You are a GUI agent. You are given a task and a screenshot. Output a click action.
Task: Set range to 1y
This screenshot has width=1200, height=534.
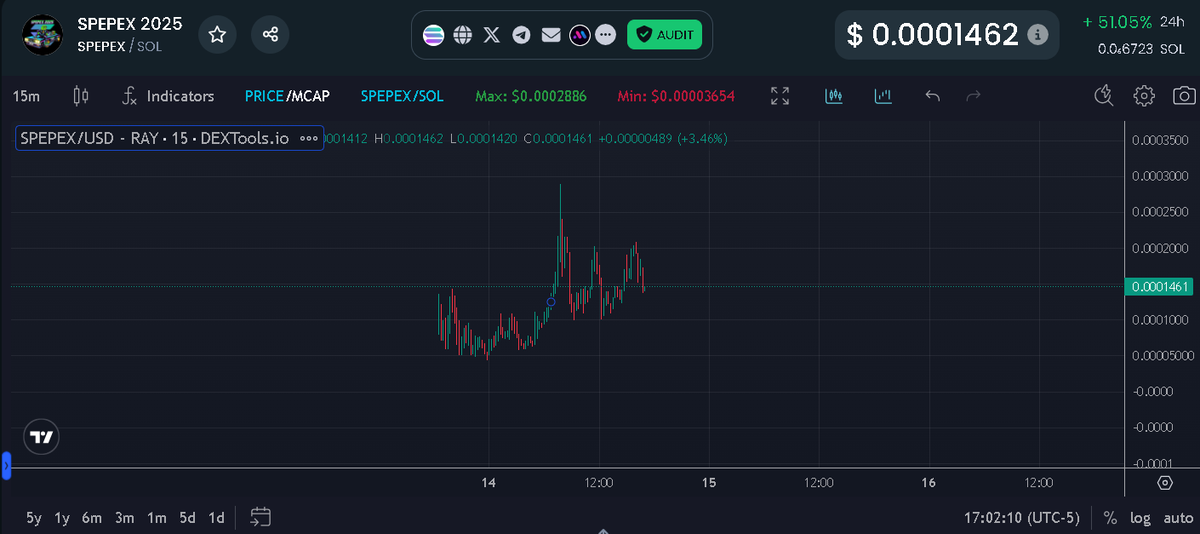point(62,517)
